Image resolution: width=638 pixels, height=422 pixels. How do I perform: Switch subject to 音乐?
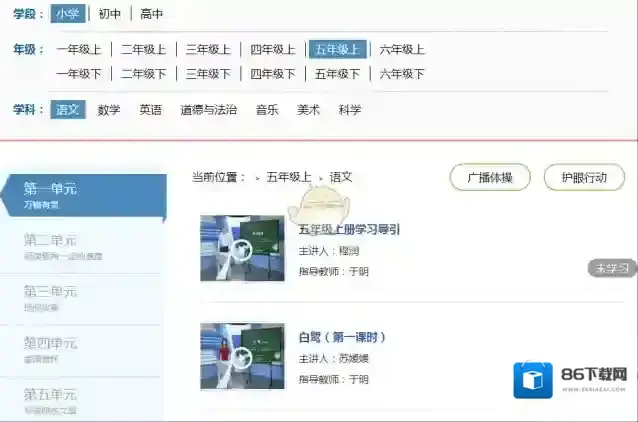point(267,110)
